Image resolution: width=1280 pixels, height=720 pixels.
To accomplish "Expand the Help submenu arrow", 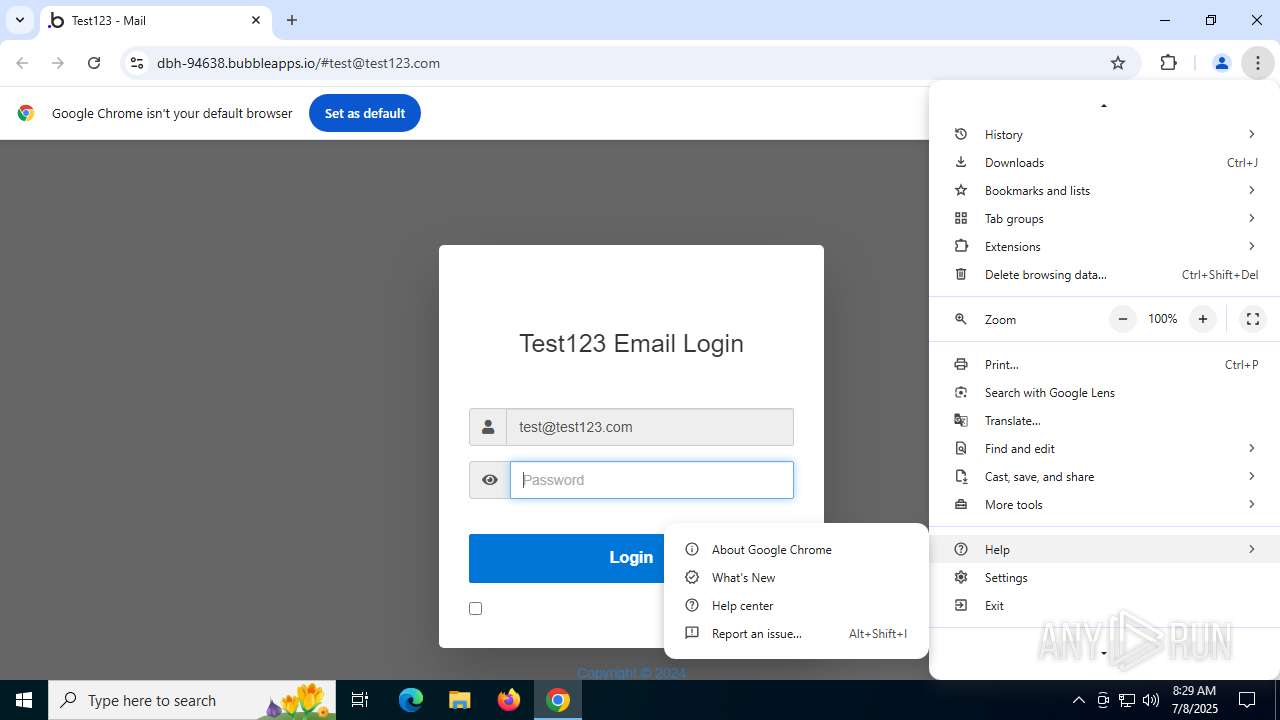I will (x=1251, y=549).
